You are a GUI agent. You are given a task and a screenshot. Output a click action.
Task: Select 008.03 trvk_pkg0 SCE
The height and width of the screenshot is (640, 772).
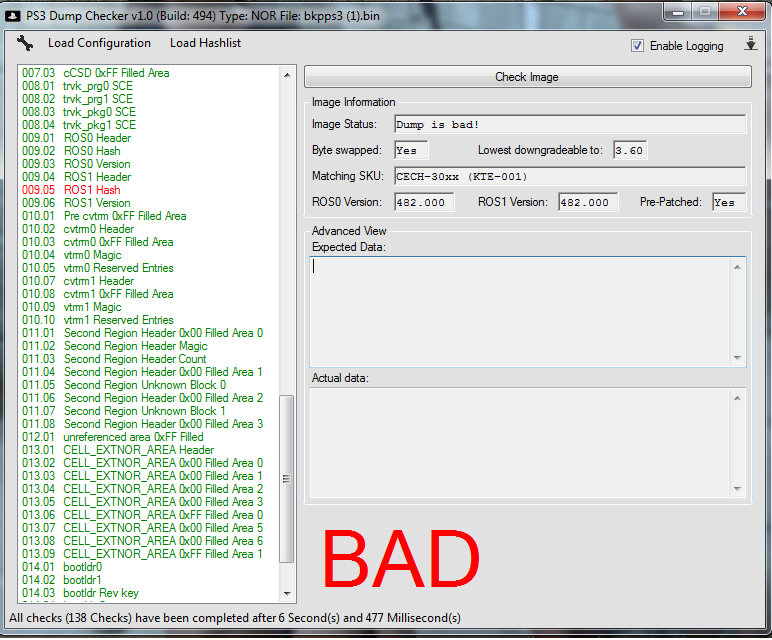coord(79,112)
